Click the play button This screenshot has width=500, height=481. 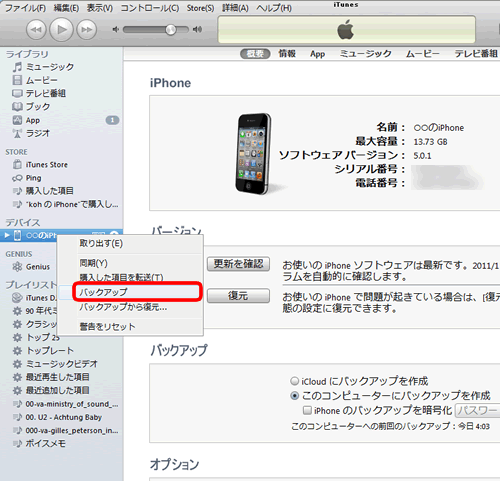61,29
